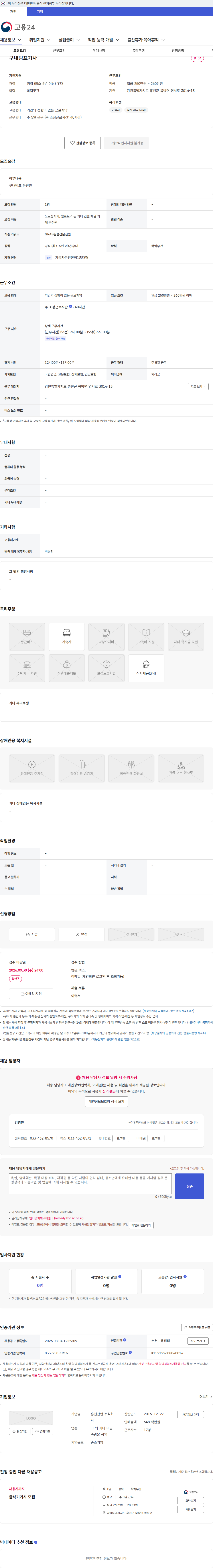The image size is (213, 1568).
Task: Click the 건물 내부 경사로 icon
Action: tap(181, 768)
